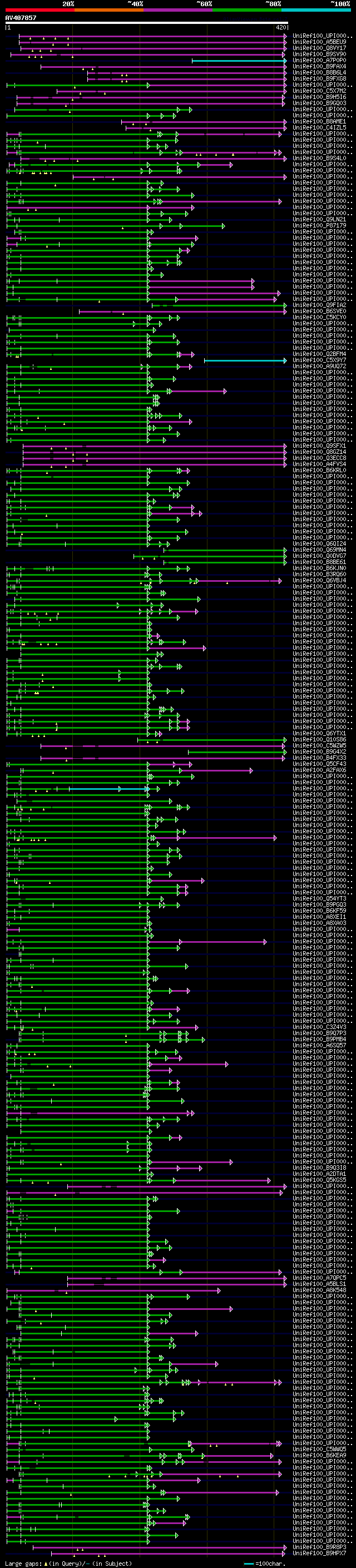Viewport: 356px width, 1568px height.
Task: Choose the UniRef100_B9PGQ3 entry
Action: click(319, 904)
